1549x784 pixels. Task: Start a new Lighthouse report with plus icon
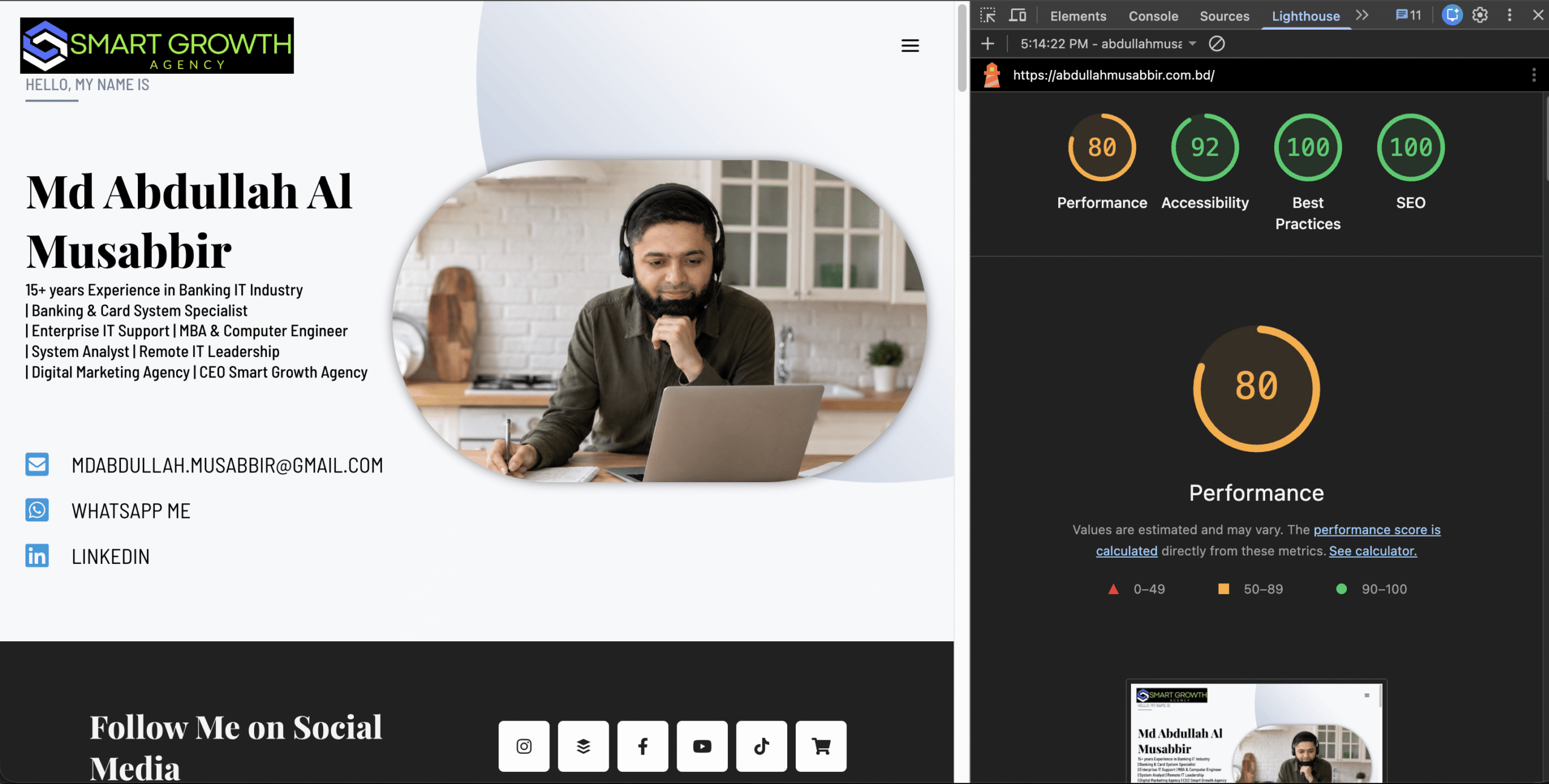987,44
